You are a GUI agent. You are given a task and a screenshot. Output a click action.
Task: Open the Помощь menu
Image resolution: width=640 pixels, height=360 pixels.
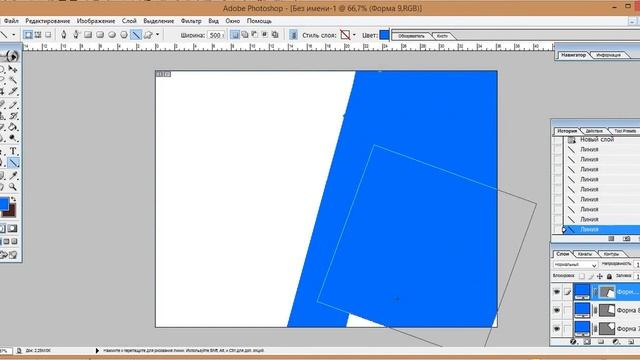pyautogui.click(x=259, y=21)
